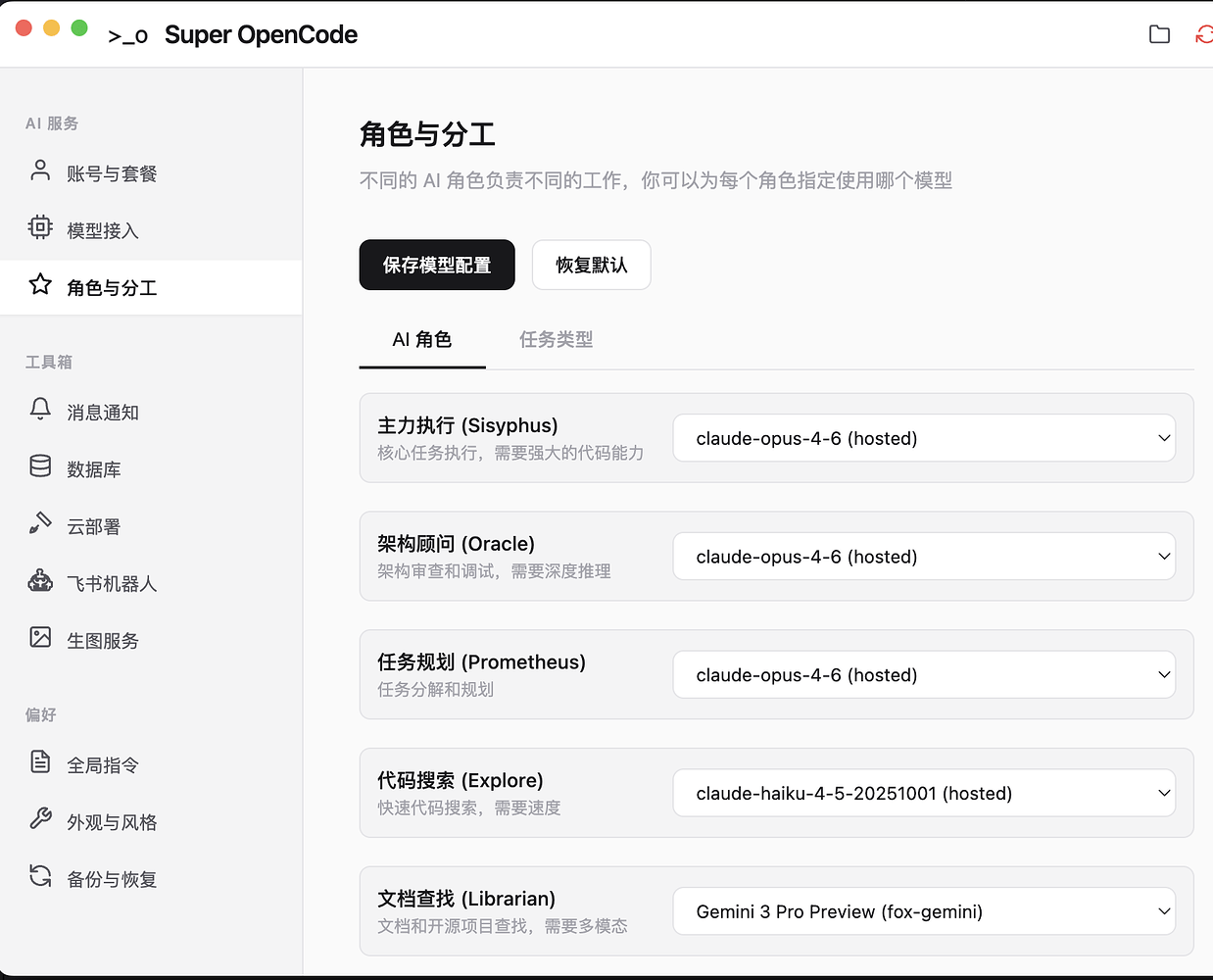
Task: Click the restore icon beside 备份与恢复
Action: (40, 875)
